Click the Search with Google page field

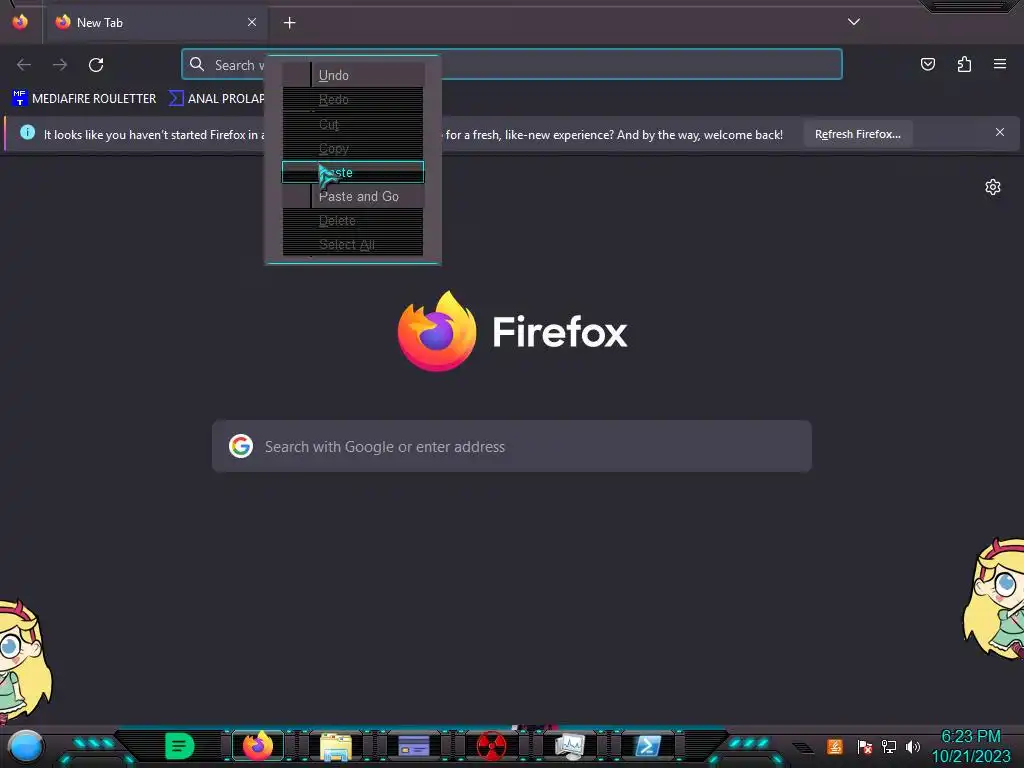(512, 447)
